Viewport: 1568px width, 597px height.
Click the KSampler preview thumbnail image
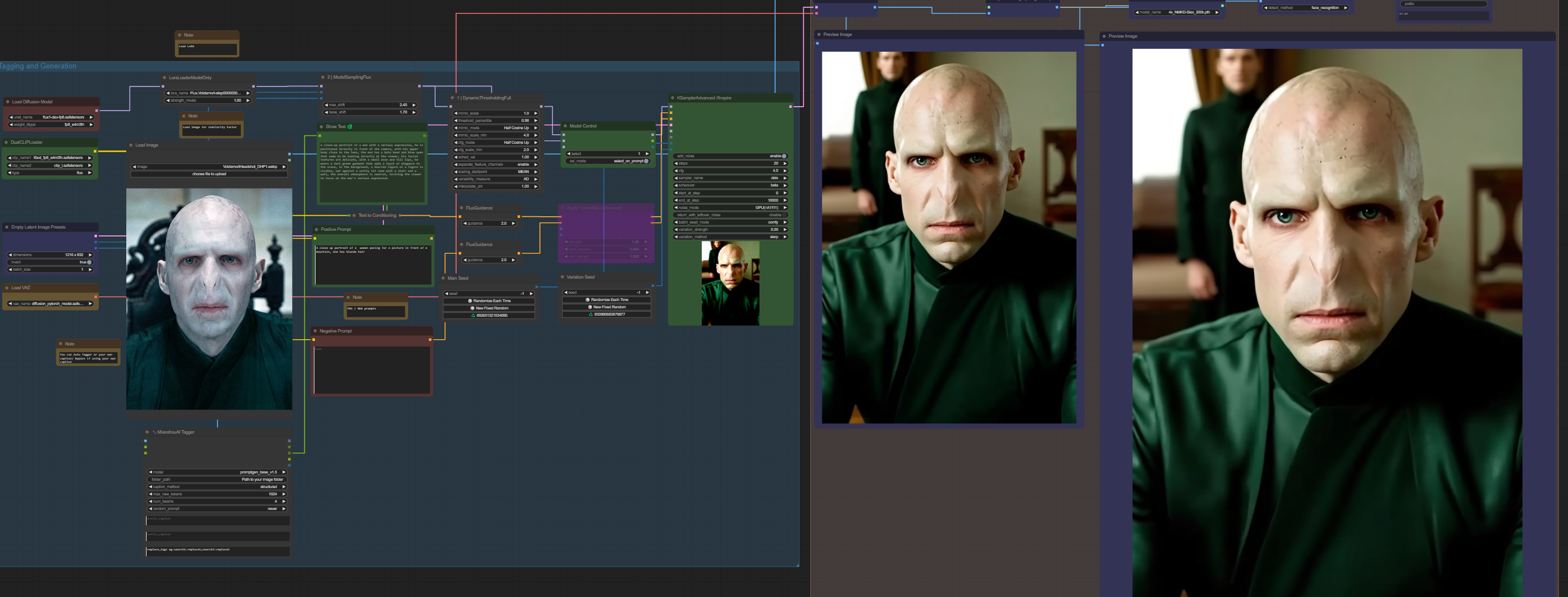pyautogui.click(x=730, y=283)
